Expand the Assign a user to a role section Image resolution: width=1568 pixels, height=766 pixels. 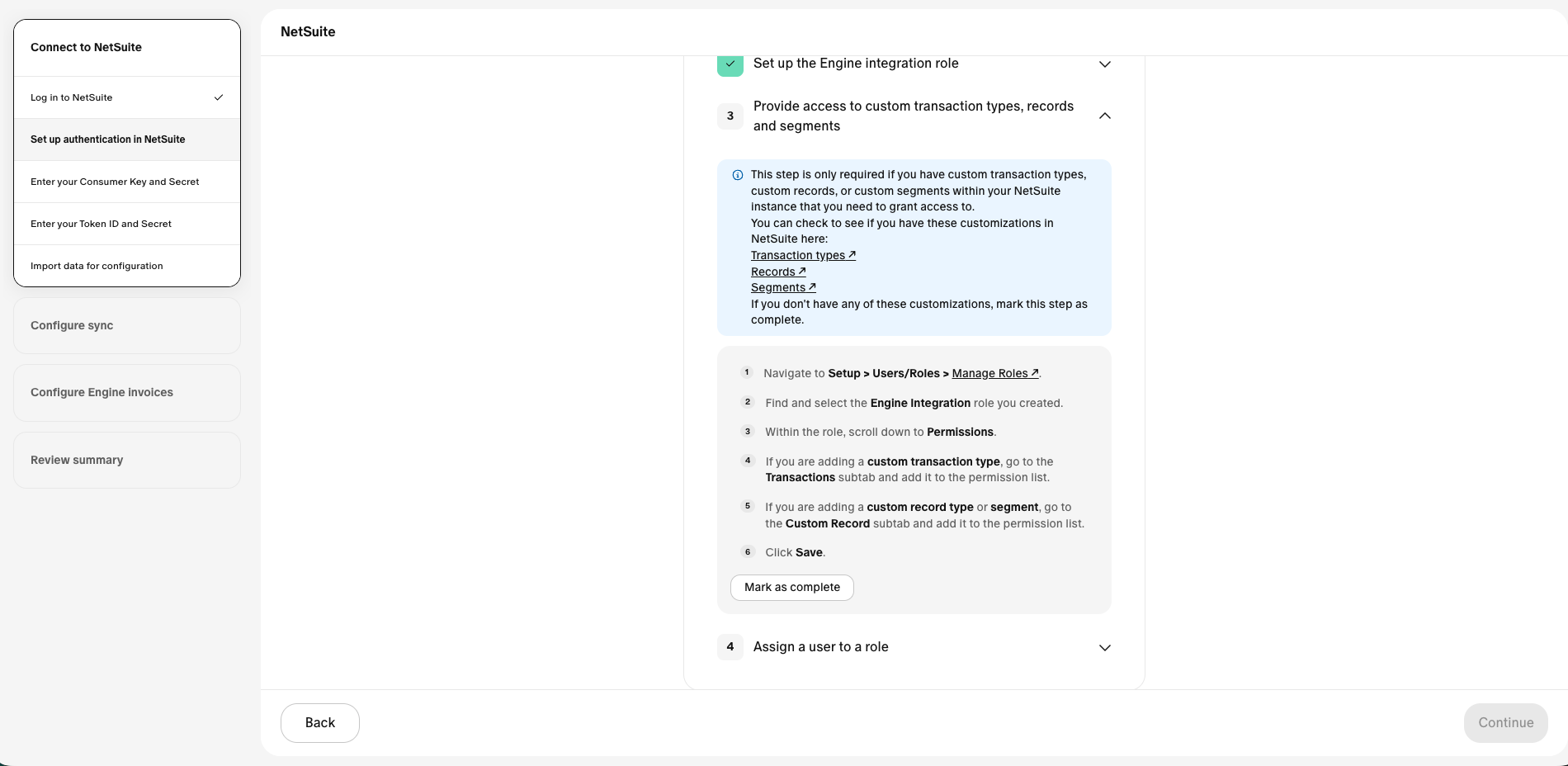pyautogui.click(x=1105, y=648)
